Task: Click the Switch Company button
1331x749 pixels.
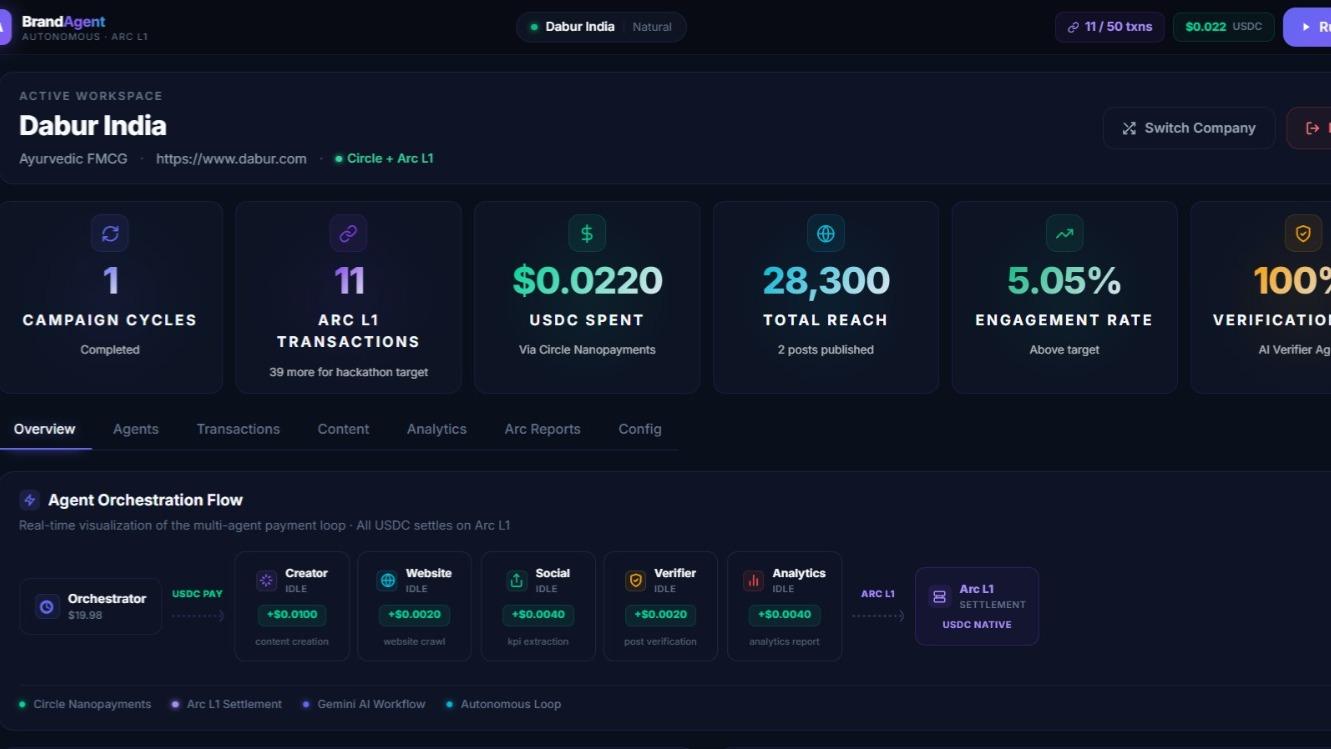Action: pos(1189,128)
